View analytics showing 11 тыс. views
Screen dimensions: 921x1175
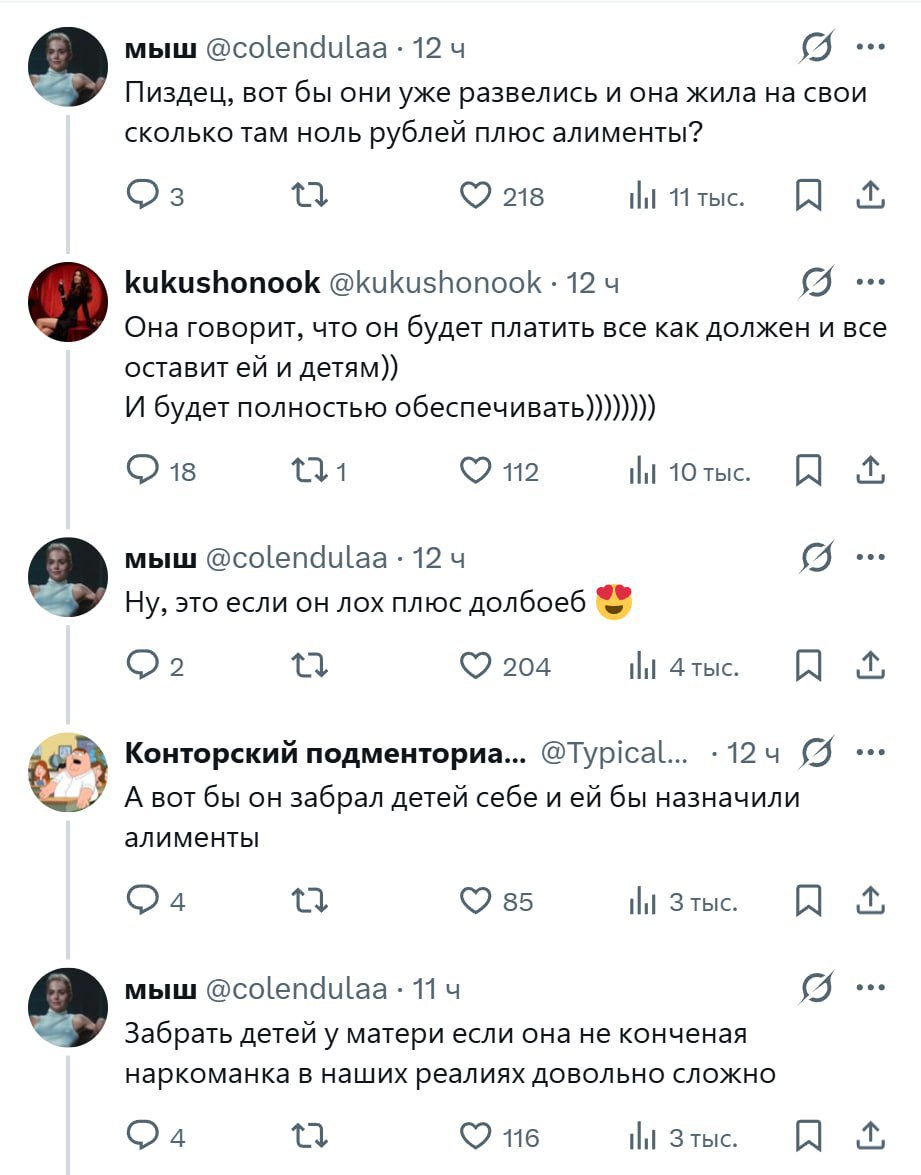pos(688,197)
